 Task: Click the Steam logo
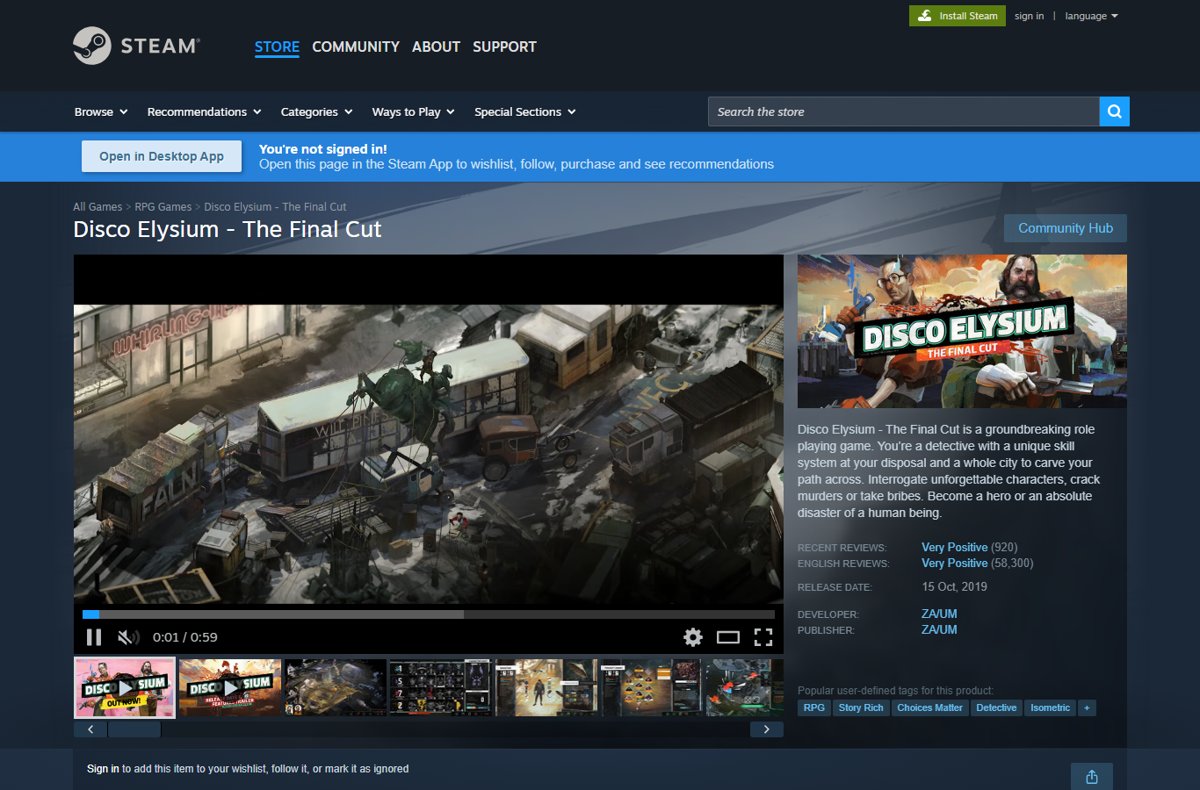[x=136, y=46]
